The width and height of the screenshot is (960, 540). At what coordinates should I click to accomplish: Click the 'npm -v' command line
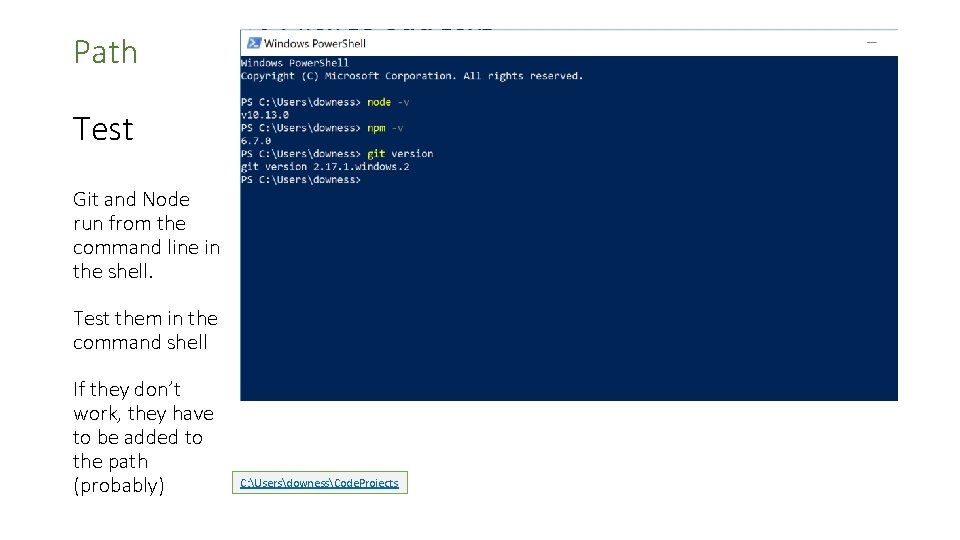point(322,128)
